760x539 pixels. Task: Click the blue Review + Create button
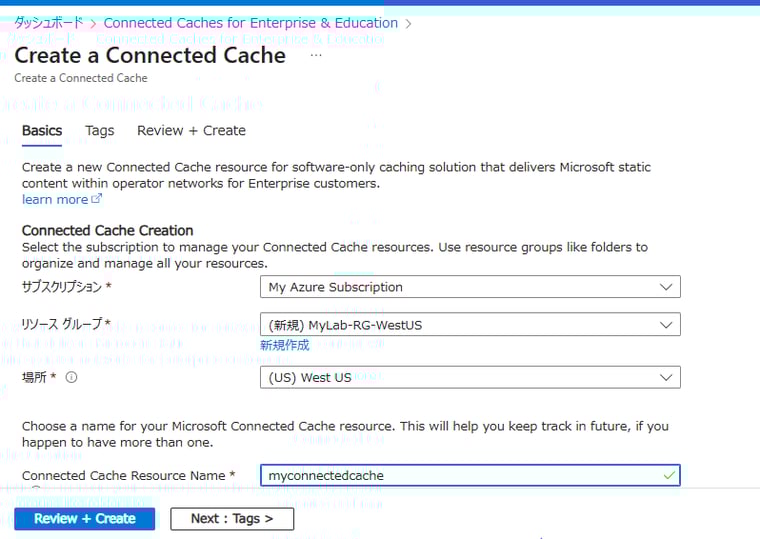85,519
